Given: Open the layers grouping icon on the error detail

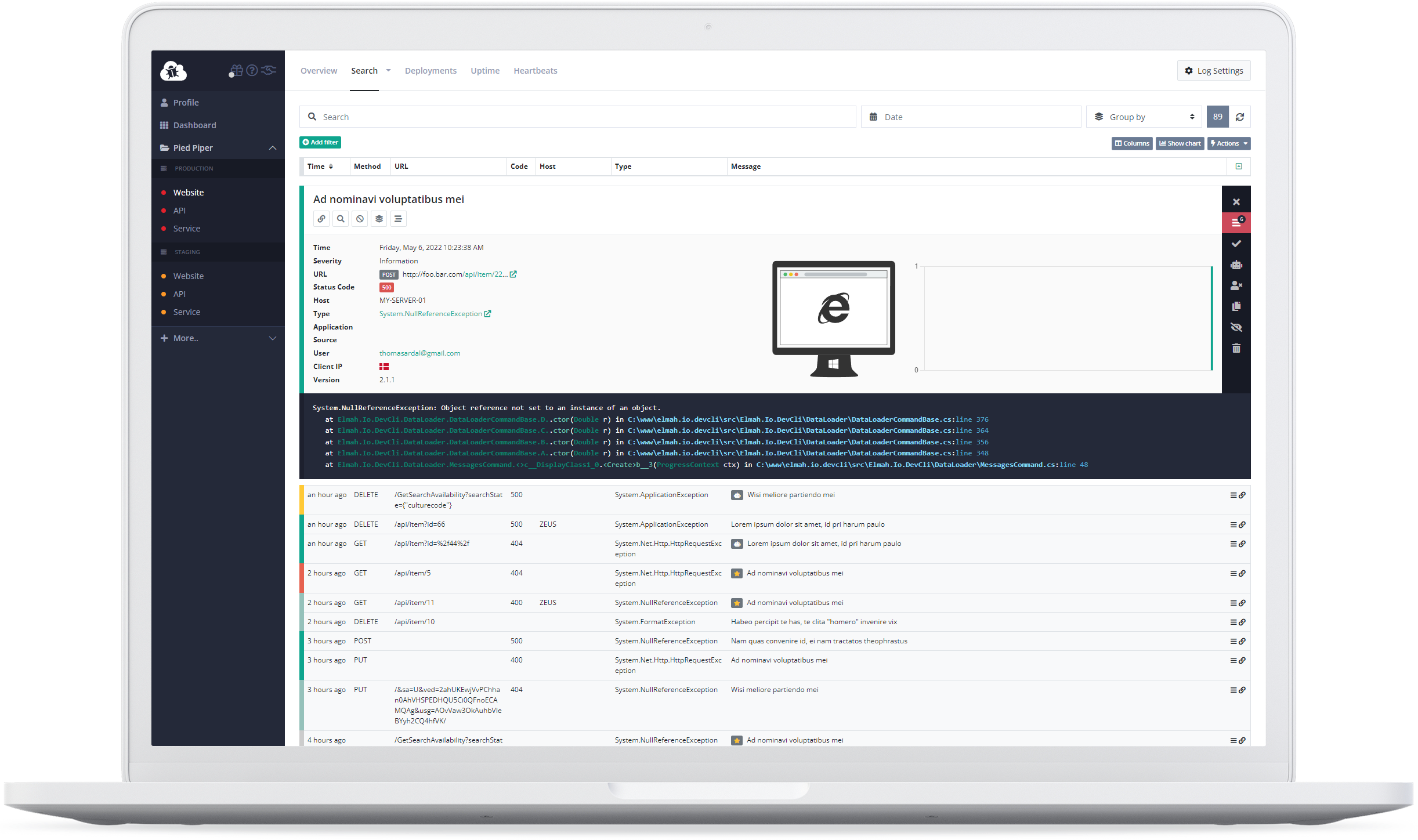Looking at the screenshot, I should 379,219.
